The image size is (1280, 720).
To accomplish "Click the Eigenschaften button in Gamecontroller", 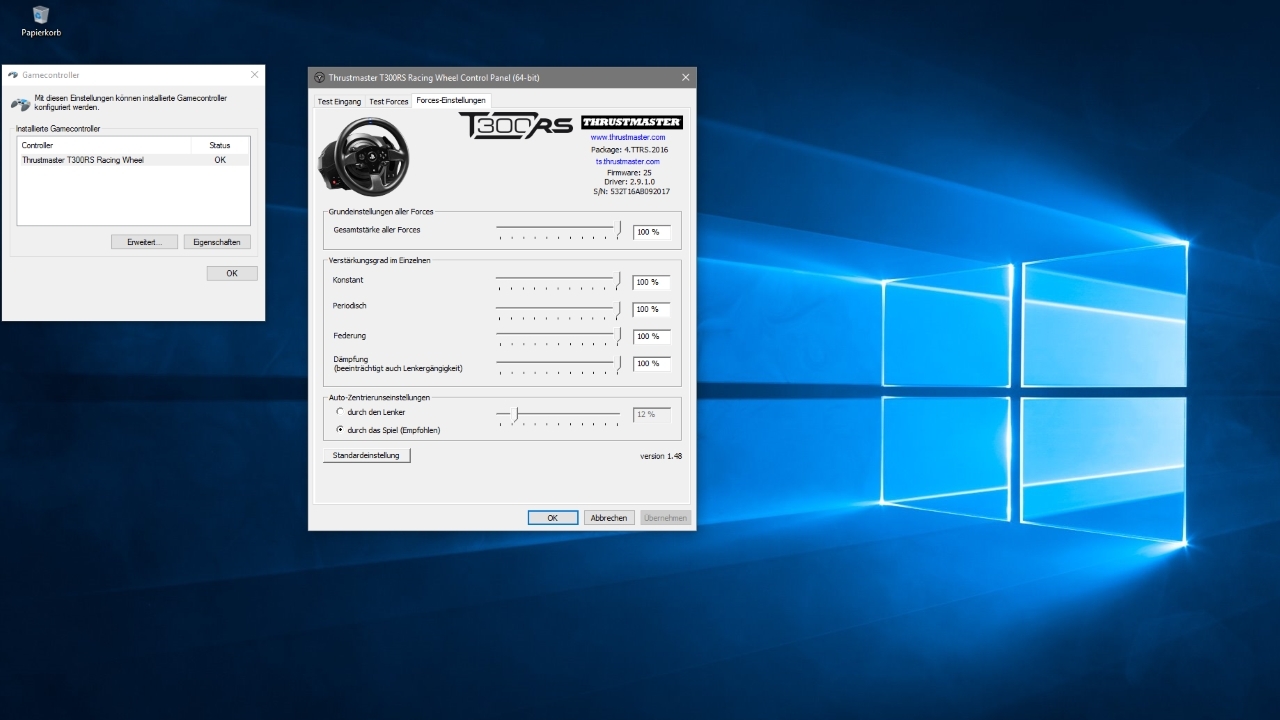I will 217,242.
